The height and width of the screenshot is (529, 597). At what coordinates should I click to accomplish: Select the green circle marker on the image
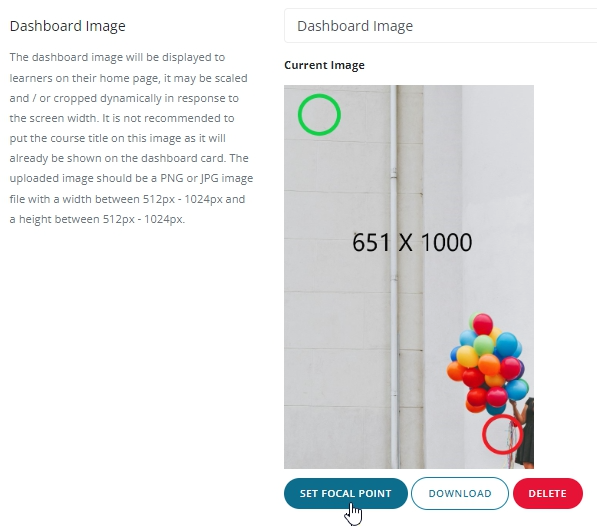(x=319, y=115)
